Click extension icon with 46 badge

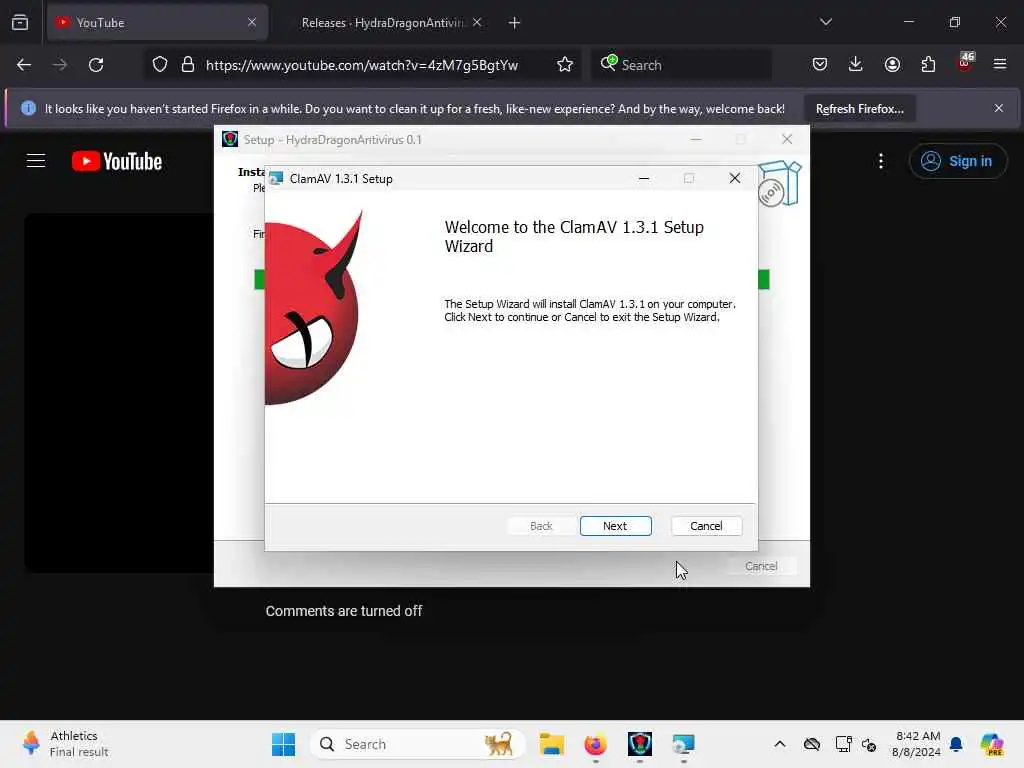tap(965, 63)
